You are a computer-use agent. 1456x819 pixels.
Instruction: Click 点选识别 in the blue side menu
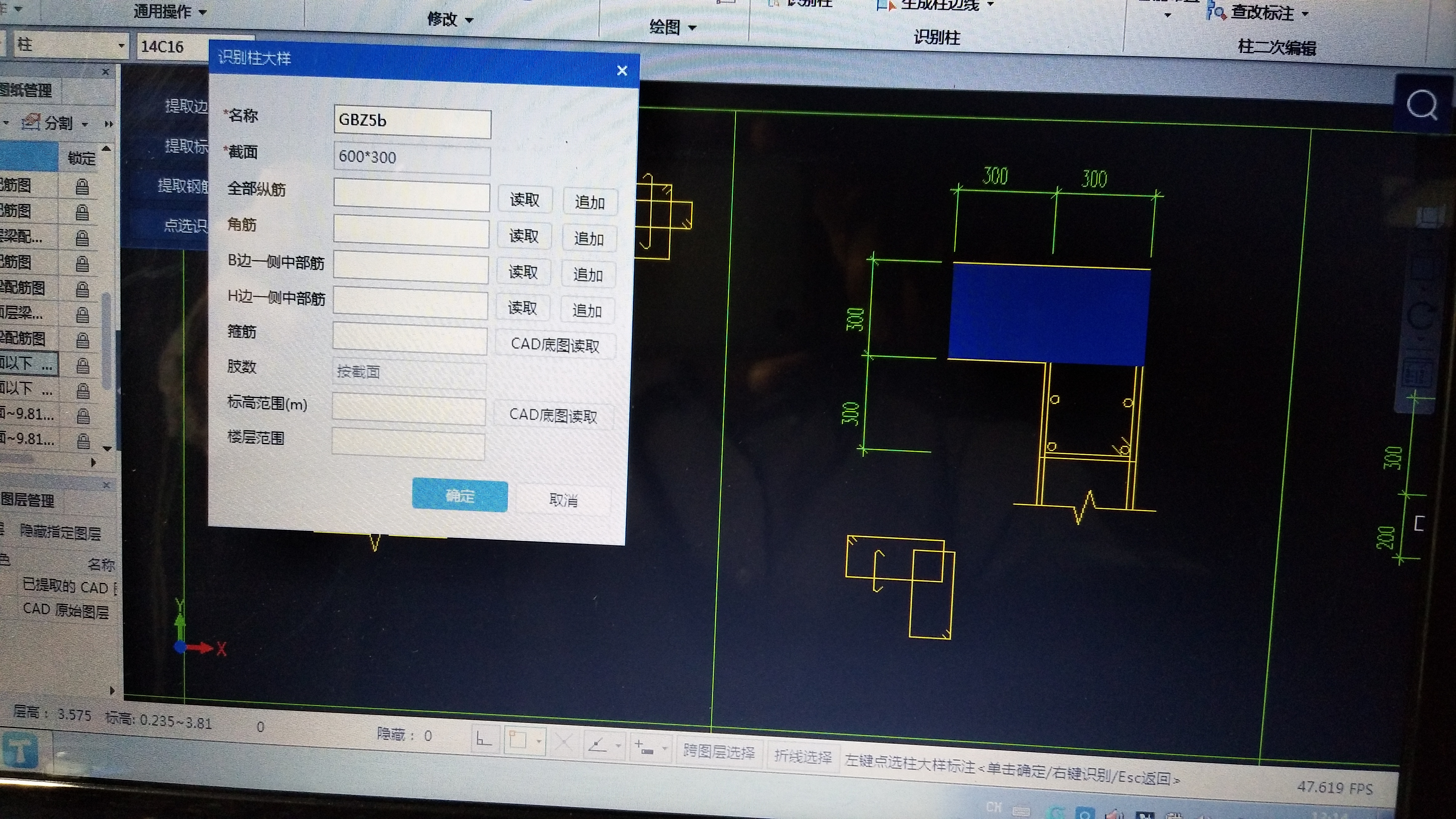pos(186,226)
